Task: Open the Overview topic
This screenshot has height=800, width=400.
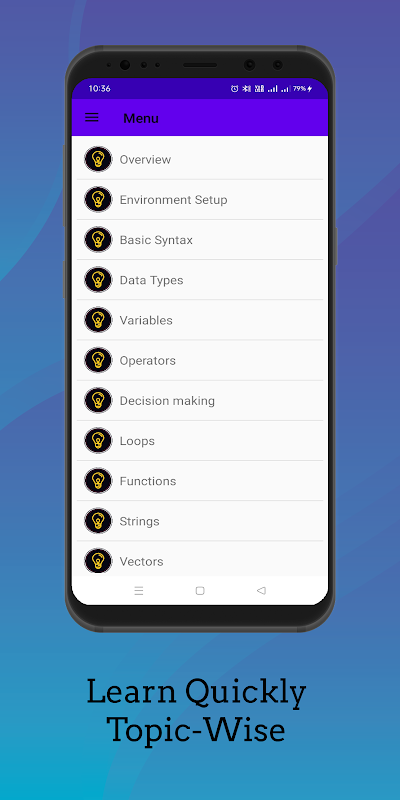Action: tap(200, 159)
